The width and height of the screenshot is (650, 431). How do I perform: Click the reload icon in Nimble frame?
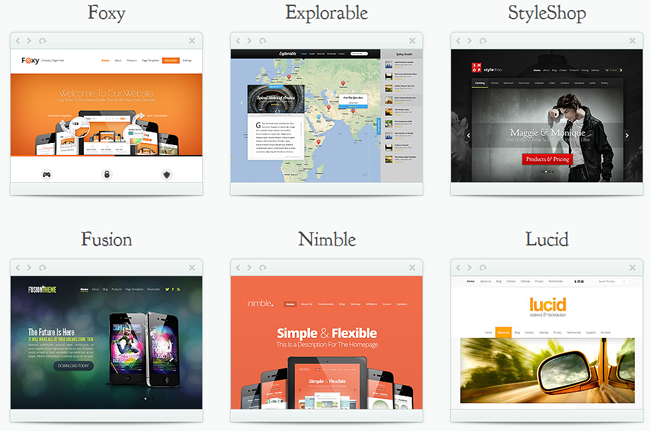click(x=262, y=268)
